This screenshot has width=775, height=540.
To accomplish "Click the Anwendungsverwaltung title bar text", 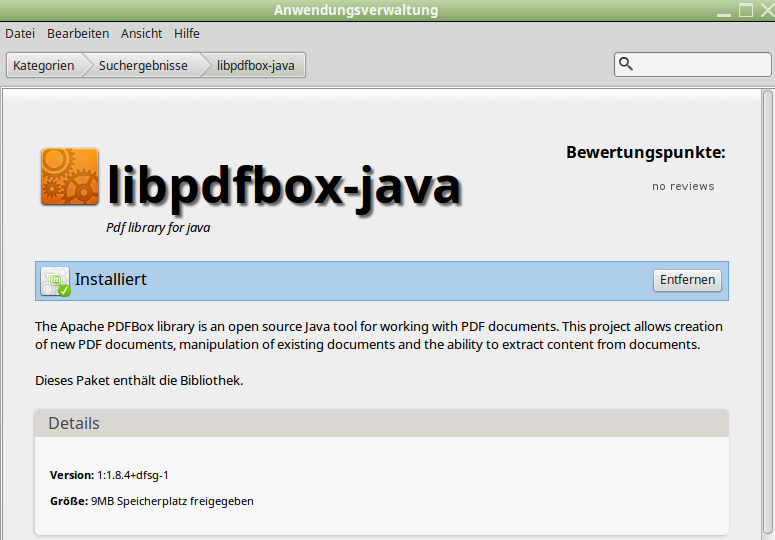I will (356, 10).
